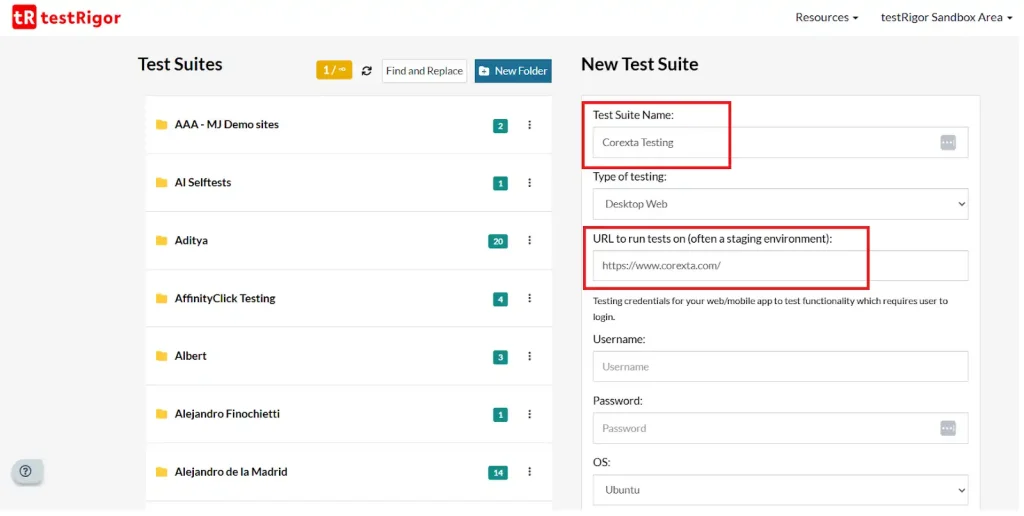Click the testRigor logo
This screenshot has width=1024, height=516.
67,17
